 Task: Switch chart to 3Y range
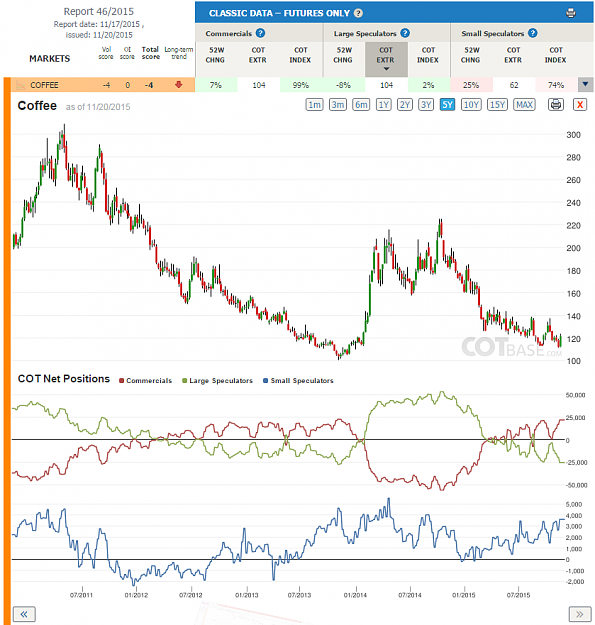[x=426, y=105]
